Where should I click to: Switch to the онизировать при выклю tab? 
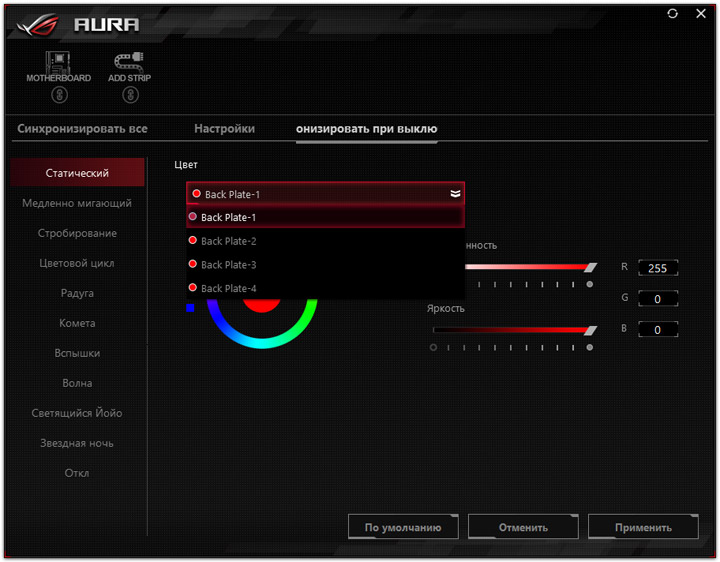(366, 129)
